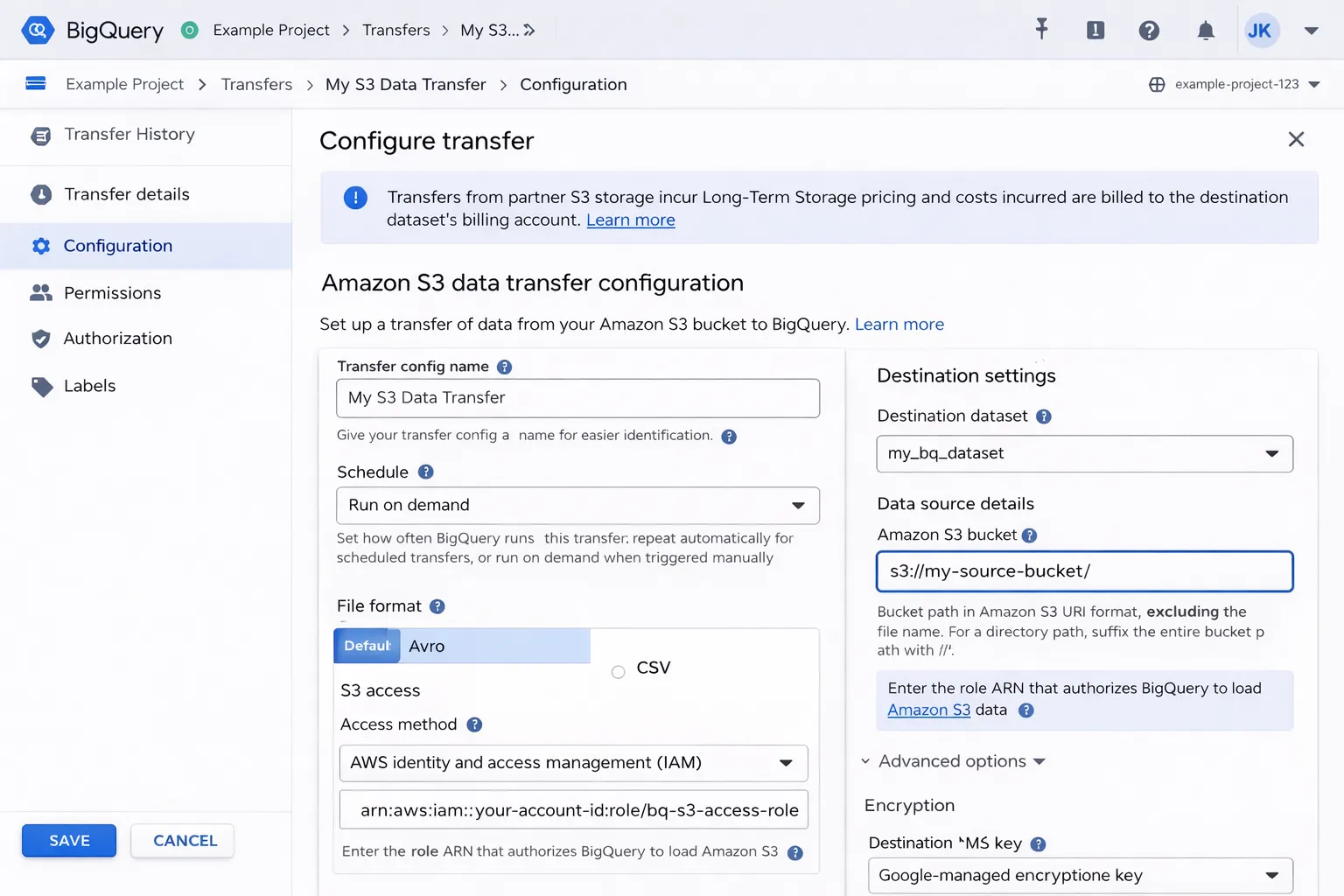
Task: Click the pin icon in the top bar
Action: coord(1041,29)
